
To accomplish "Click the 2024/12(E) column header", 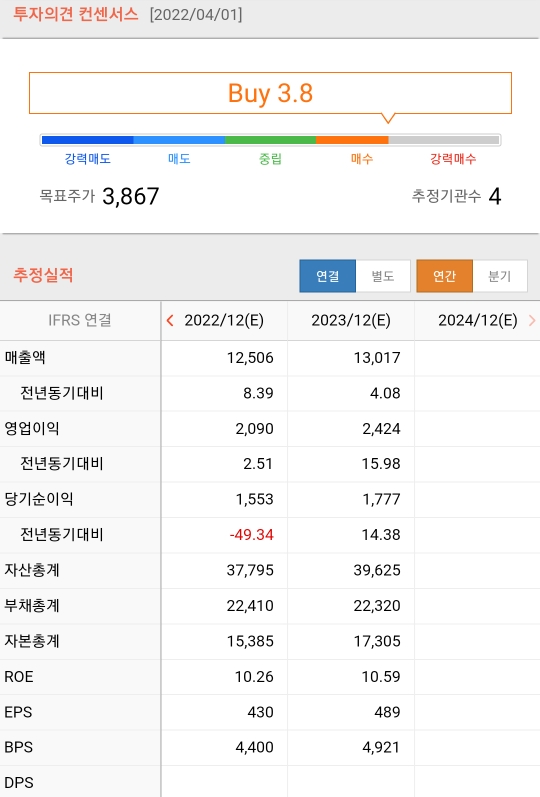I will click(477, 321).
